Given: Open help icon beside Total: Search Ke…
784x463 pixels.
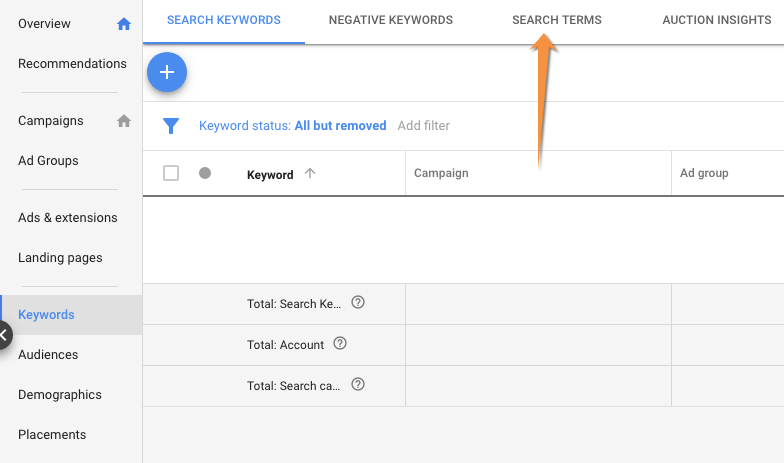Looking at the screenshot, I should [358, 303].
